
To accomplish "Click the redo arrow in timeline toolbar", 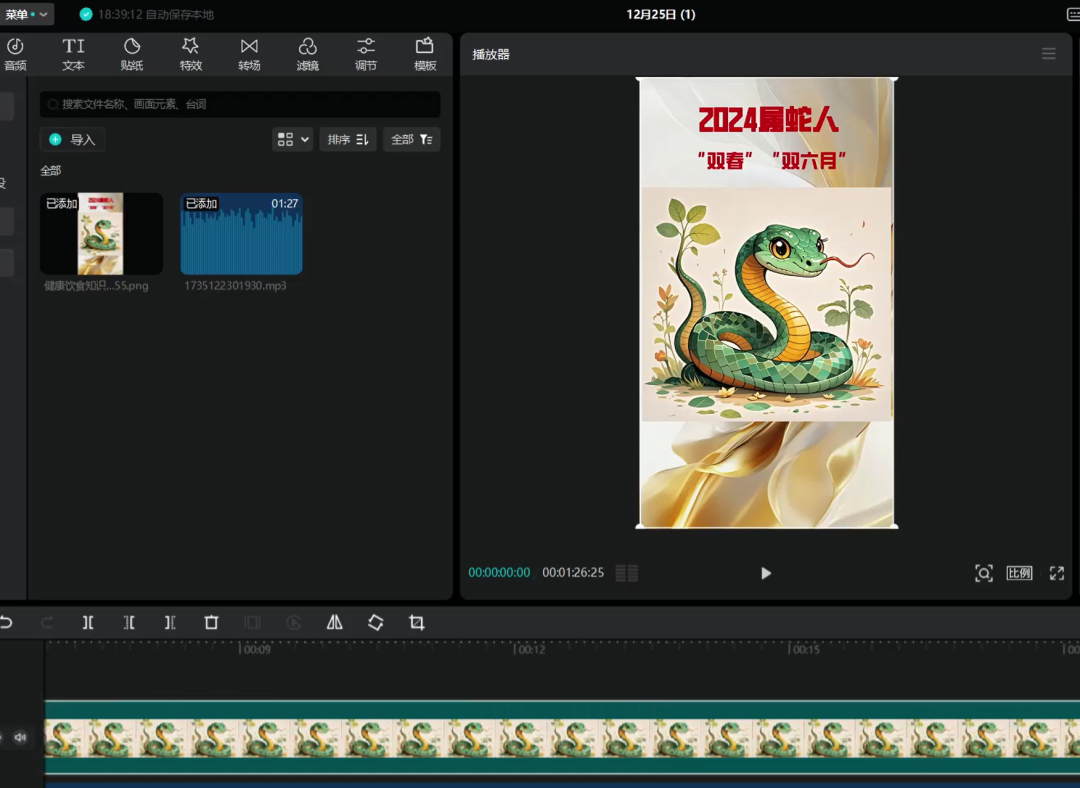I will pos(47,623).
